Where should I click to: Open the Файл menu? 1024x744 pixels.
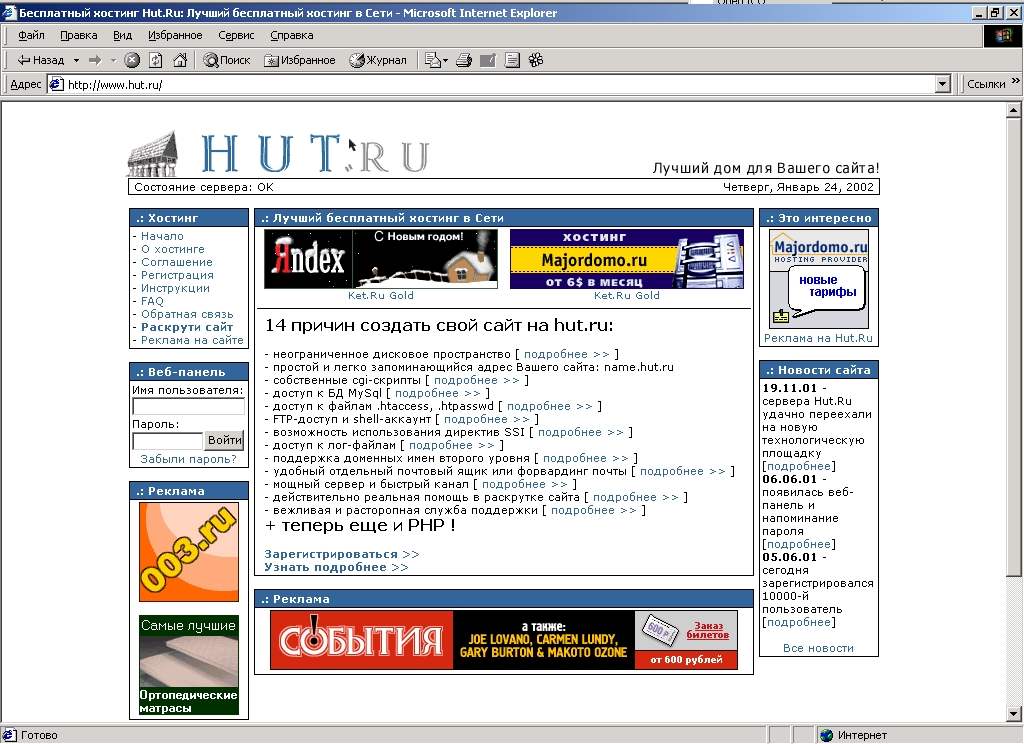[x=31, y=35]
